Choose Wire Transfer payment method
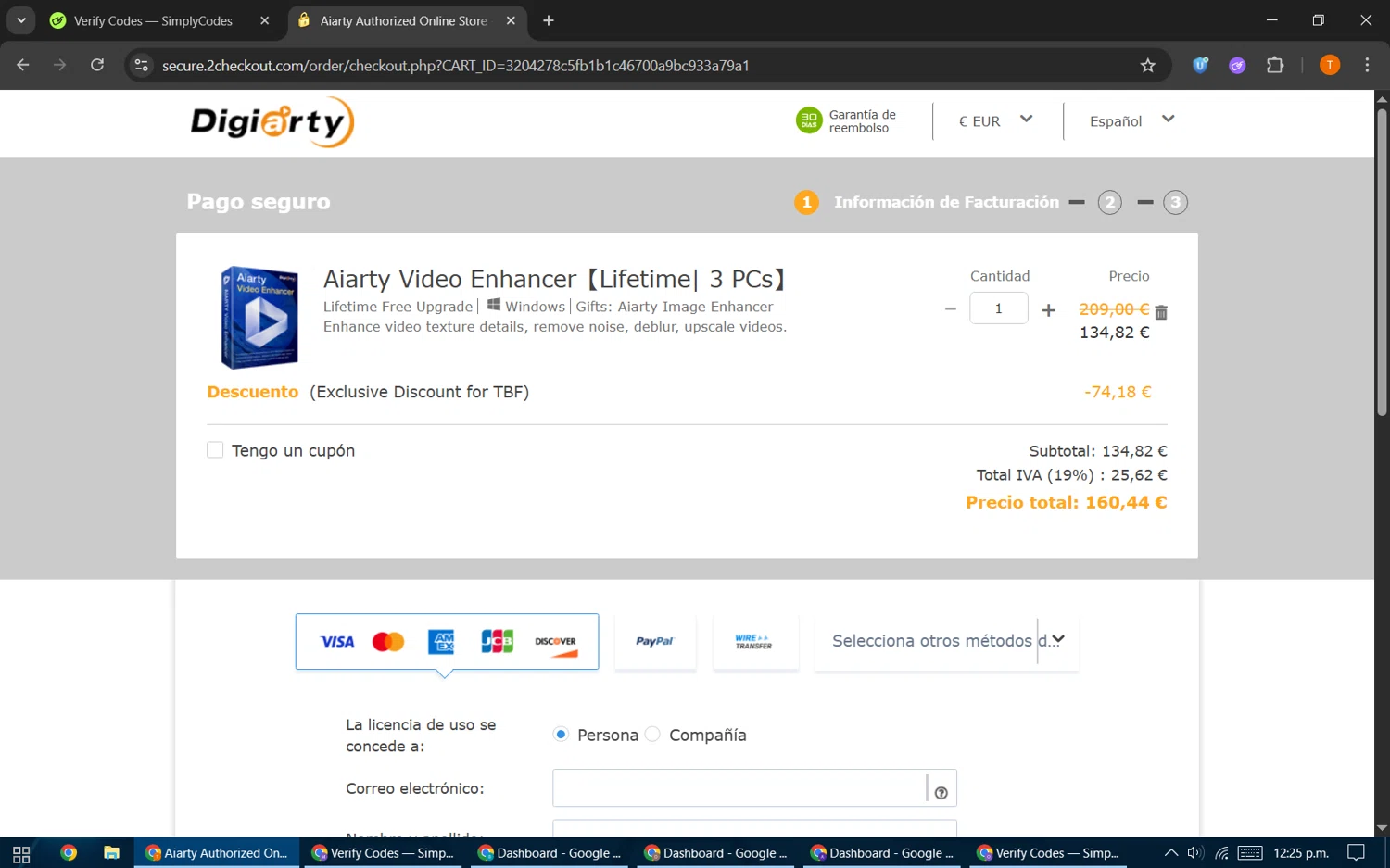Image resolution: width=1390 pixels, height=868 pixels. tap(755, 641)
